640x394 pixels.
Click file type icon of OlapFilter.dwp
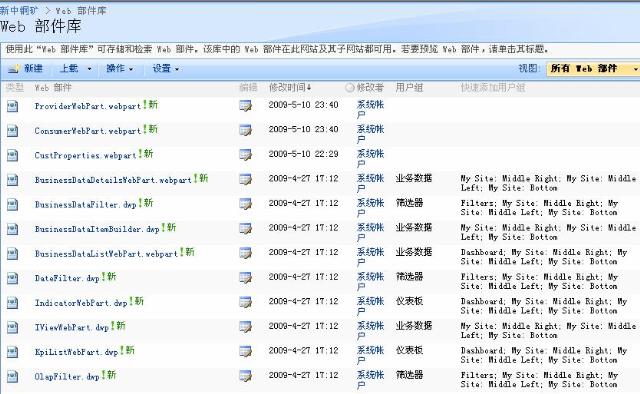click(13, 376)
